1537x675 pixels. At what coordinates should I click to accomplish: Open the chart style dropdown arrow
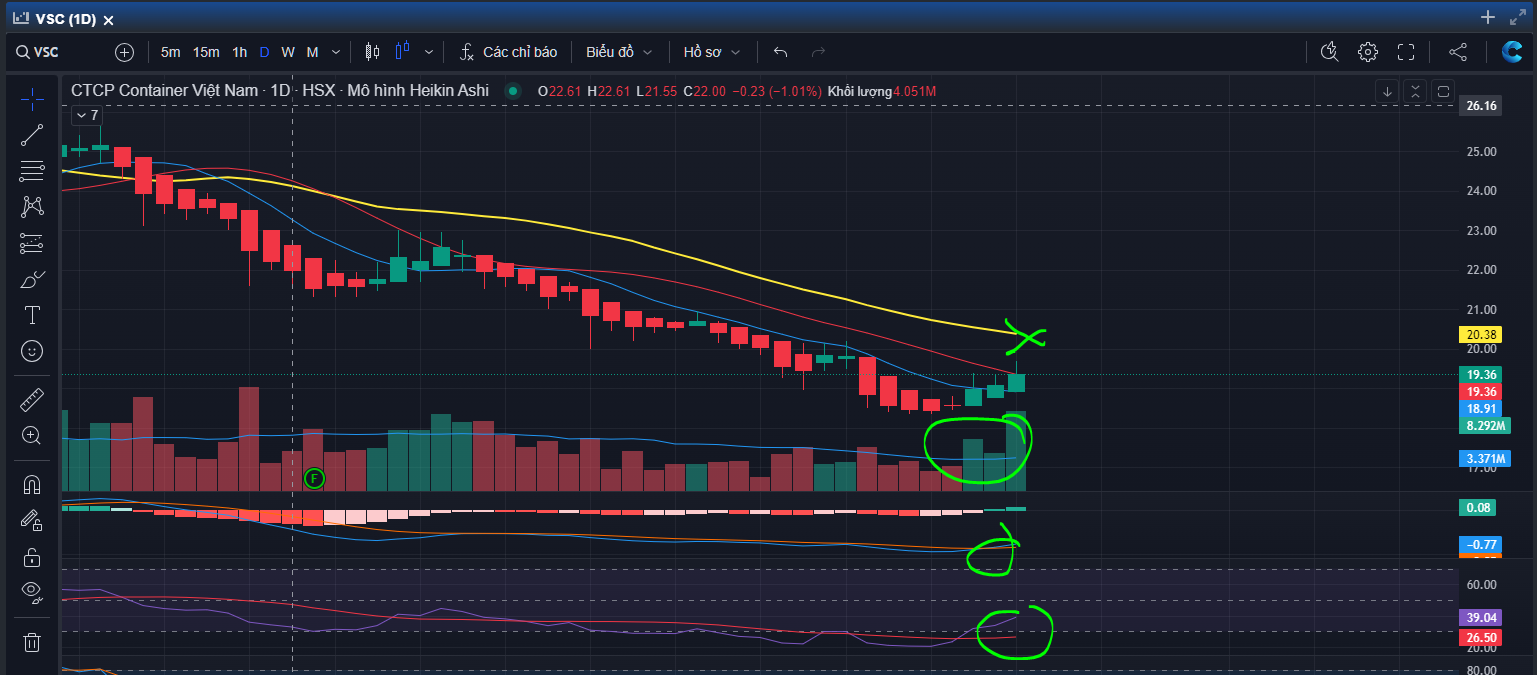click(430, 52)
